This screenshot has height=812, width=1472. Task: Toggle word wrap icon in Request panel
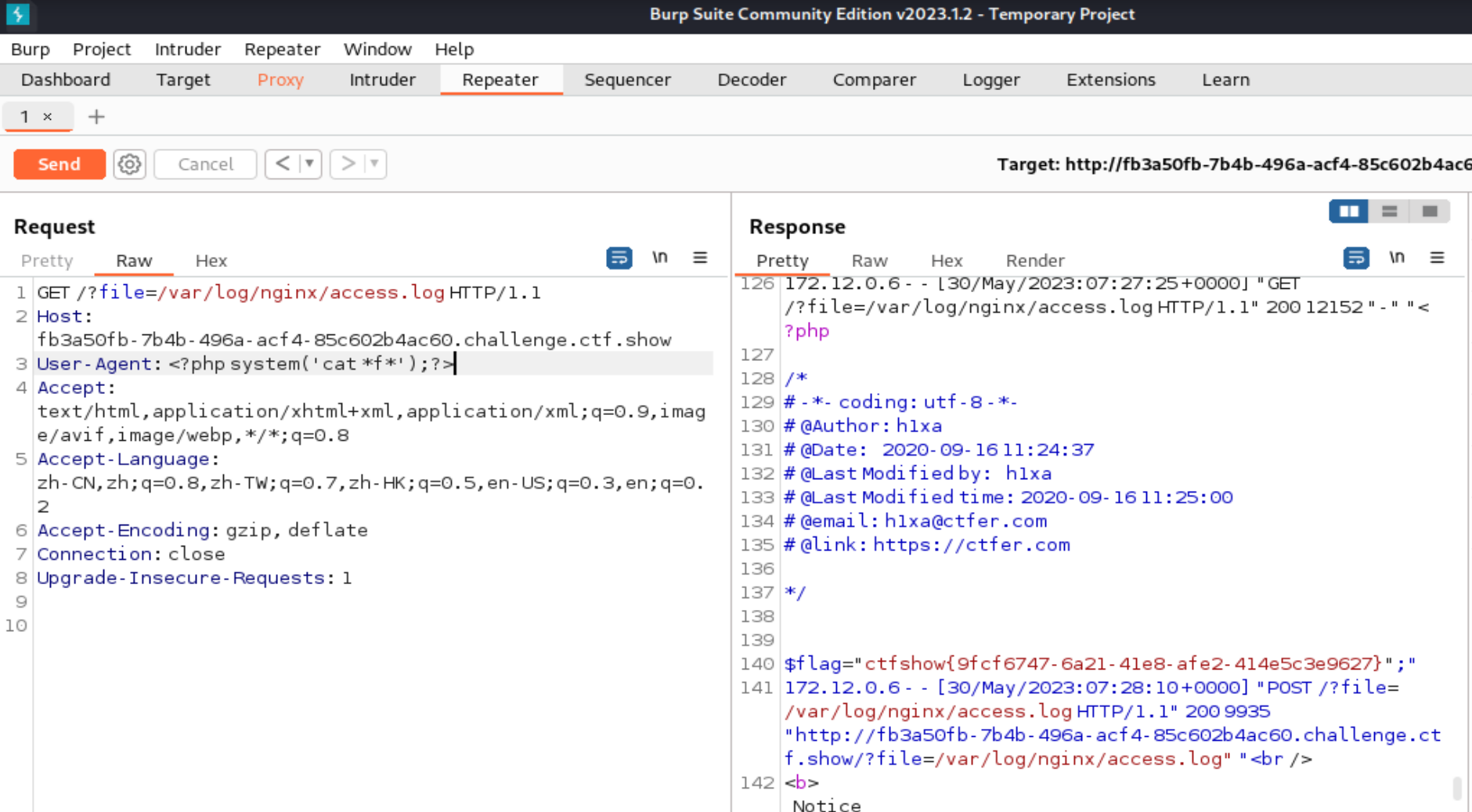(619, 258)
